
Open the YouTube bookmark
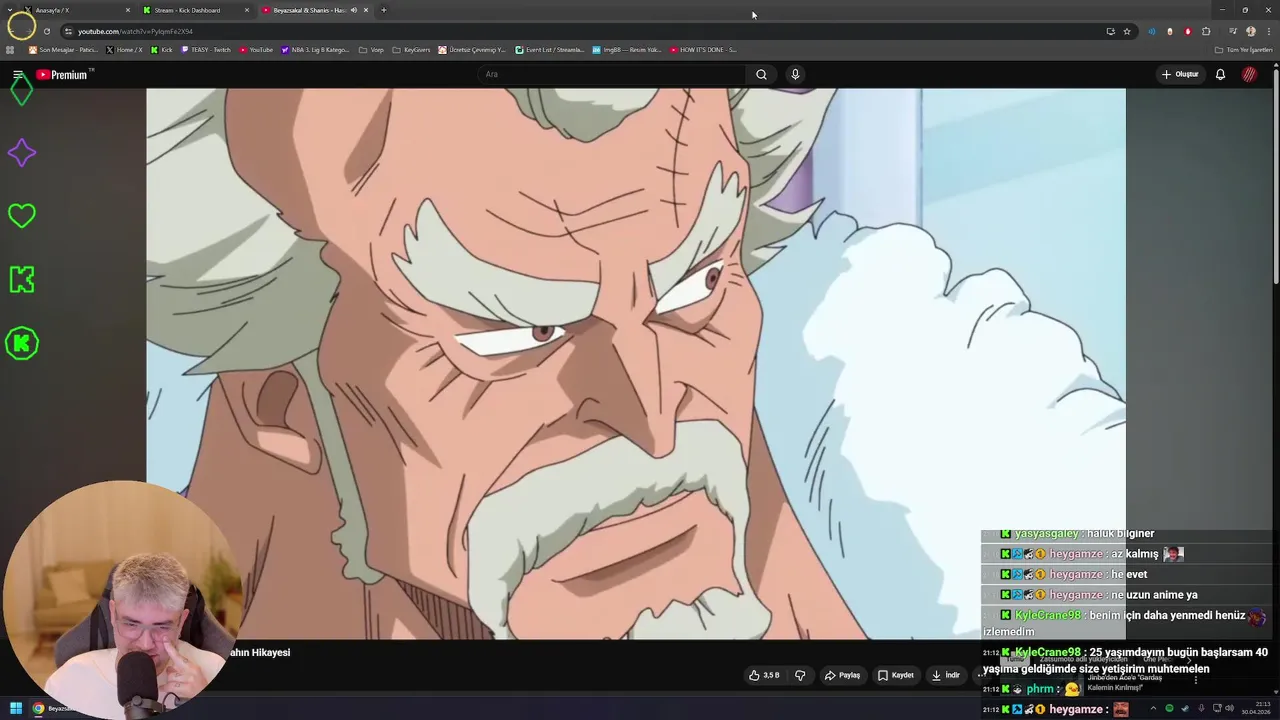tap(256, 49)
